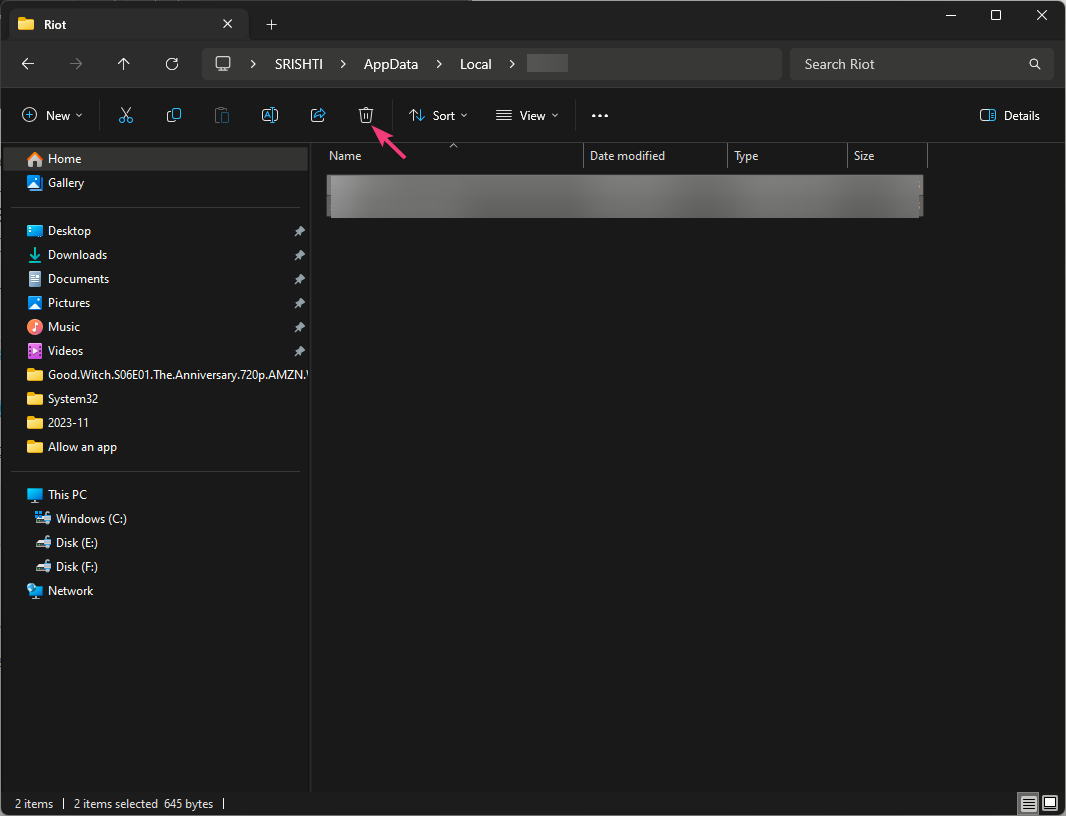
Task: Sort by Date modified column header
Action: click(655, 156)
